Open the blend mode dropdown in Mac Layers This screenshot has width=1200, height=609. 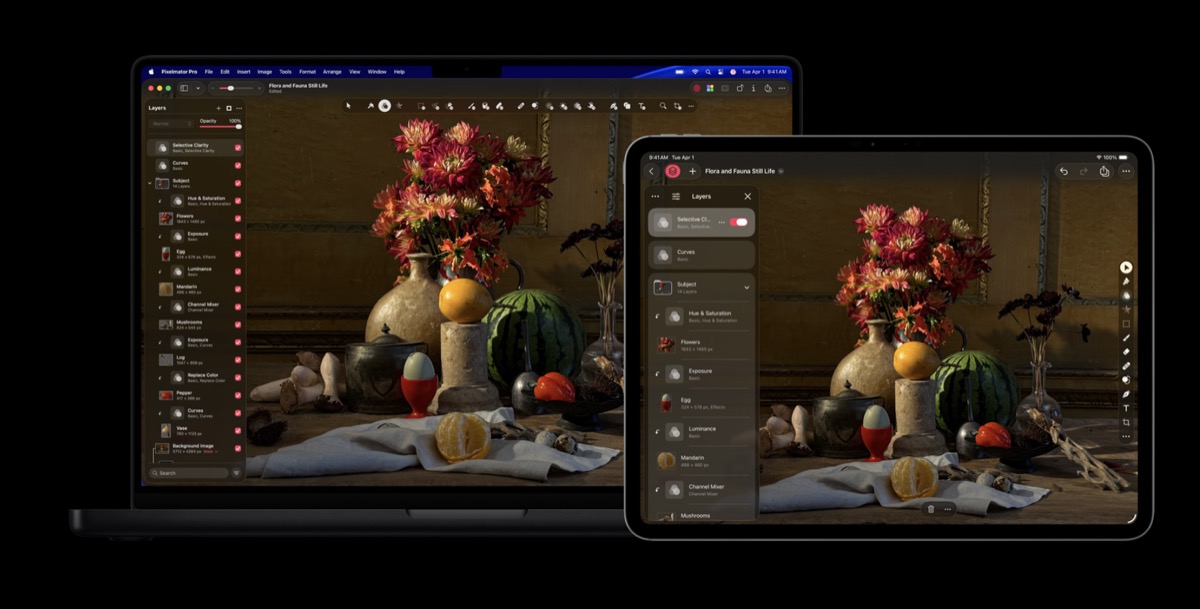pyautogui.click(x=171, y=124)
